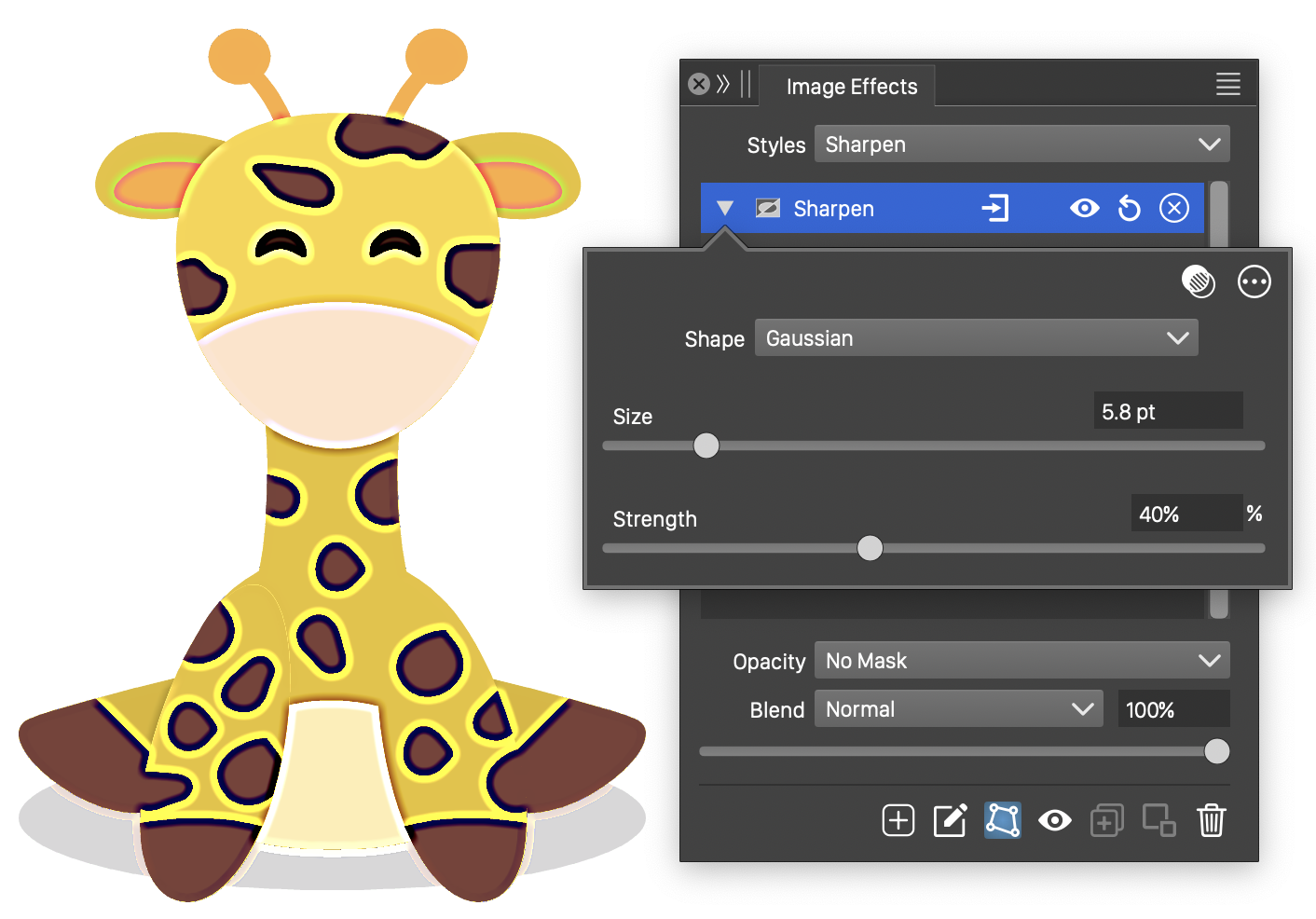Reset the Sharpen effect settings
The width and height of the screenshot is (1316, 919).
[1129, 208]
